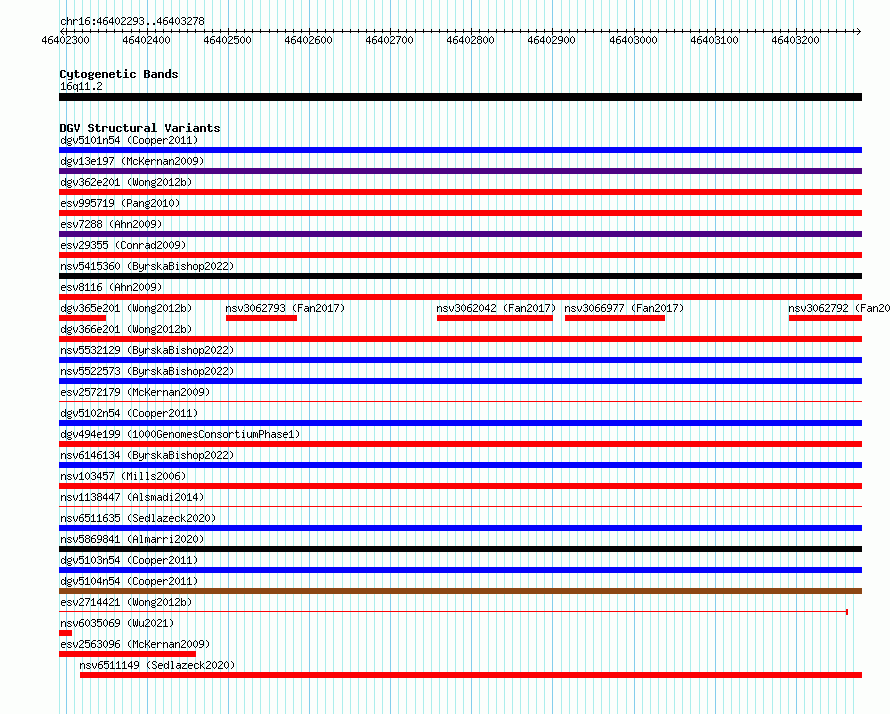Click ruler position 46402600

(308, 40)
